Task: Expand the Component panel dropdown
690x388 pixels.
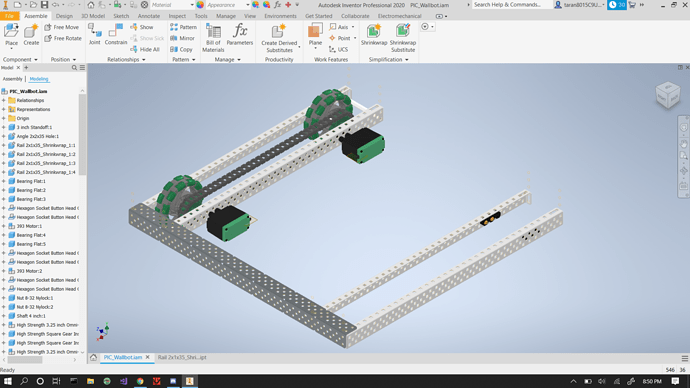Action: point(36,60)
